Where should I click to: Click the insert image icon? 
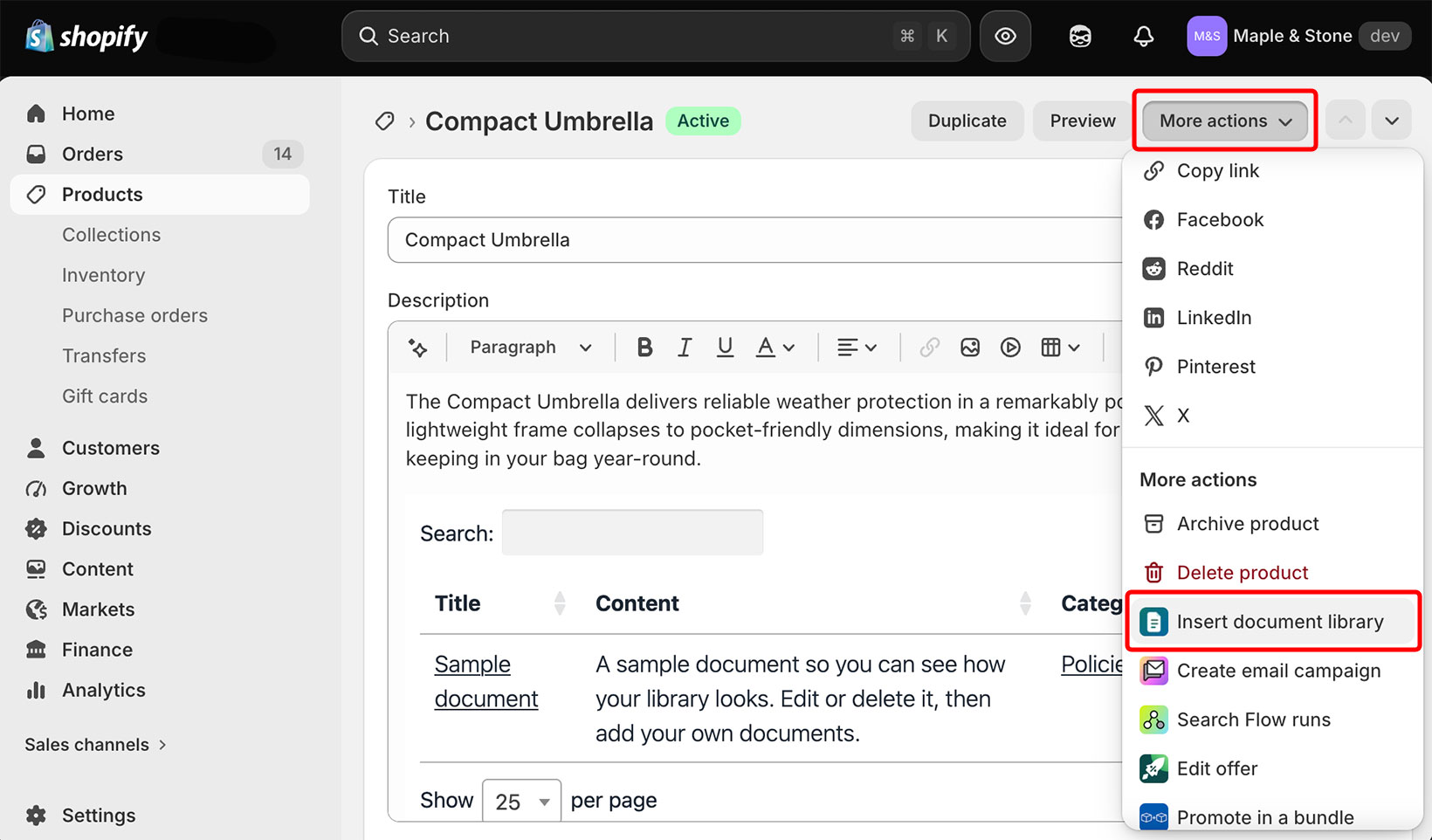click(x=970, y=348)
